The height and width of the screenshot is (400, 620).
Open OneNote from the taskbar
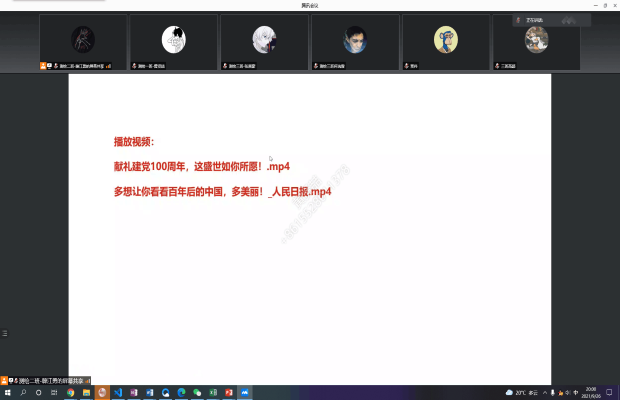click(132, 393)
